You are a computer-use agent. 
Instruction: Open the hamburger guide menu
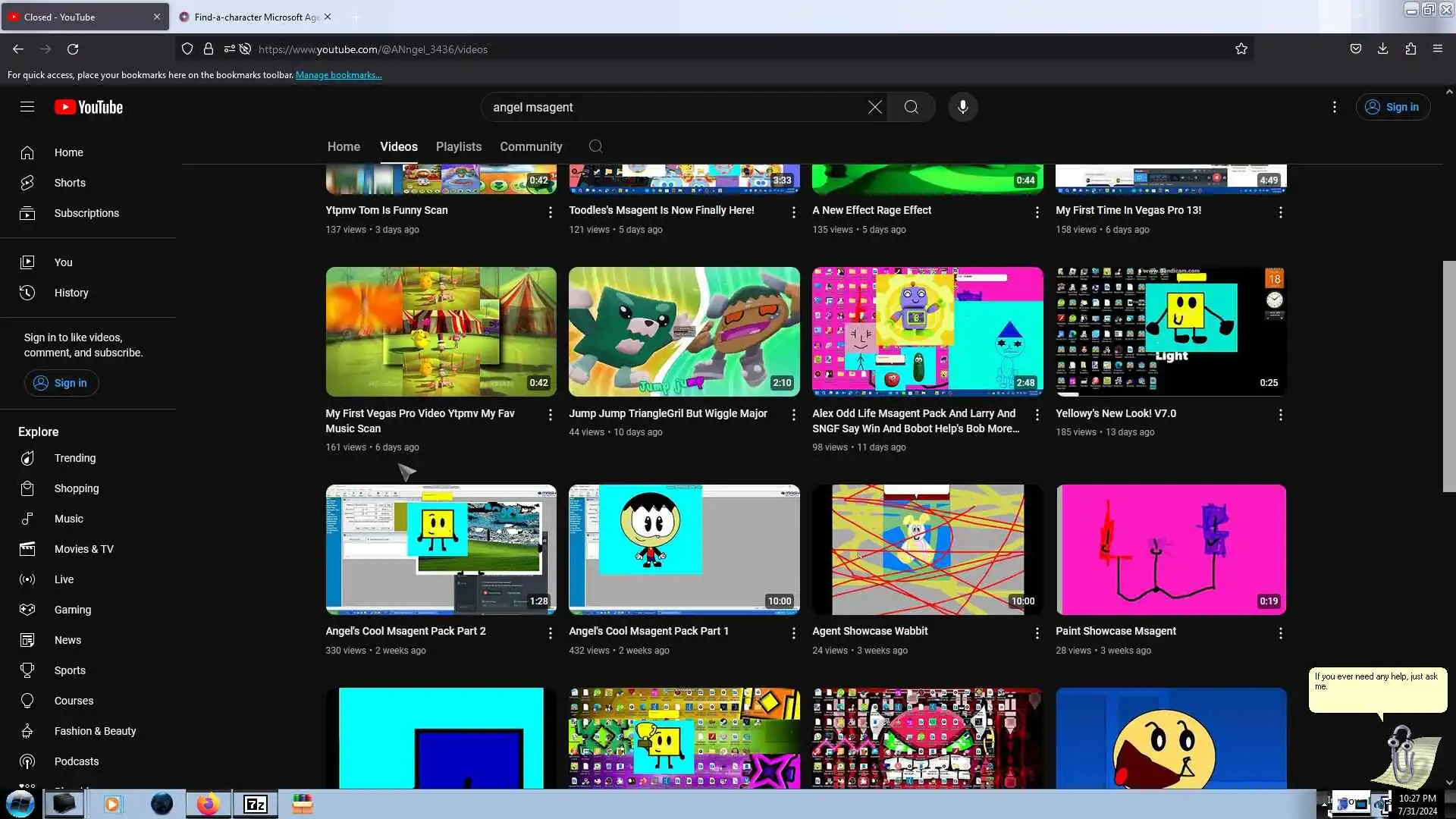point(27,107)
